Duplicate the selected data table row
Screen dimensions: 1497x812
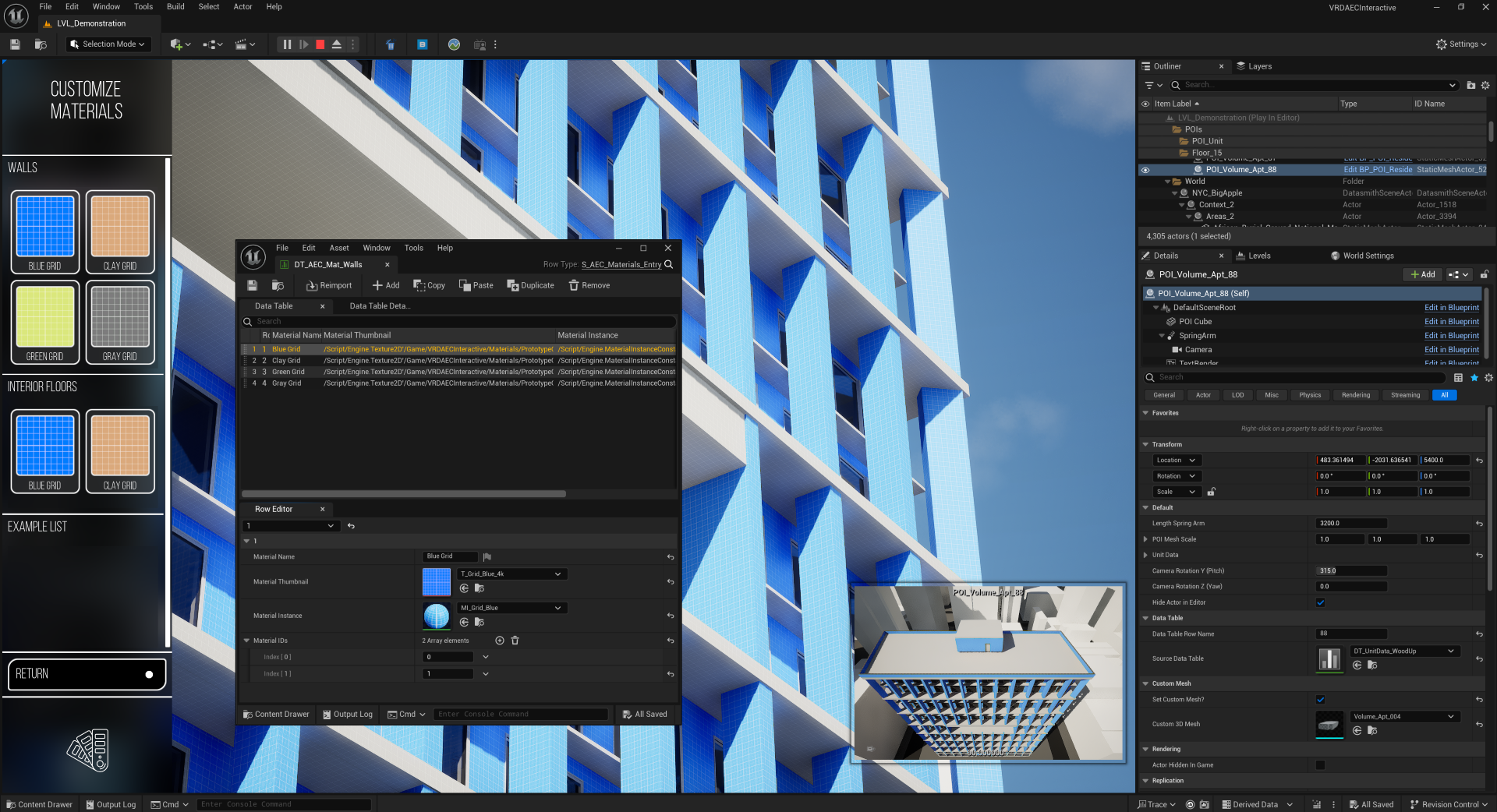pos(530,285)
